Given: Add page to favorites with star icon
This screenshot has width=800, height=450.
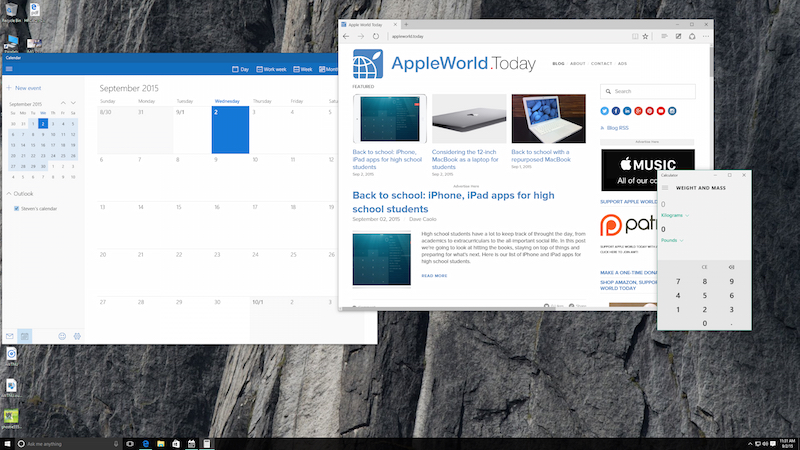Looking at the screenshot, I should [x=645, y=36].
